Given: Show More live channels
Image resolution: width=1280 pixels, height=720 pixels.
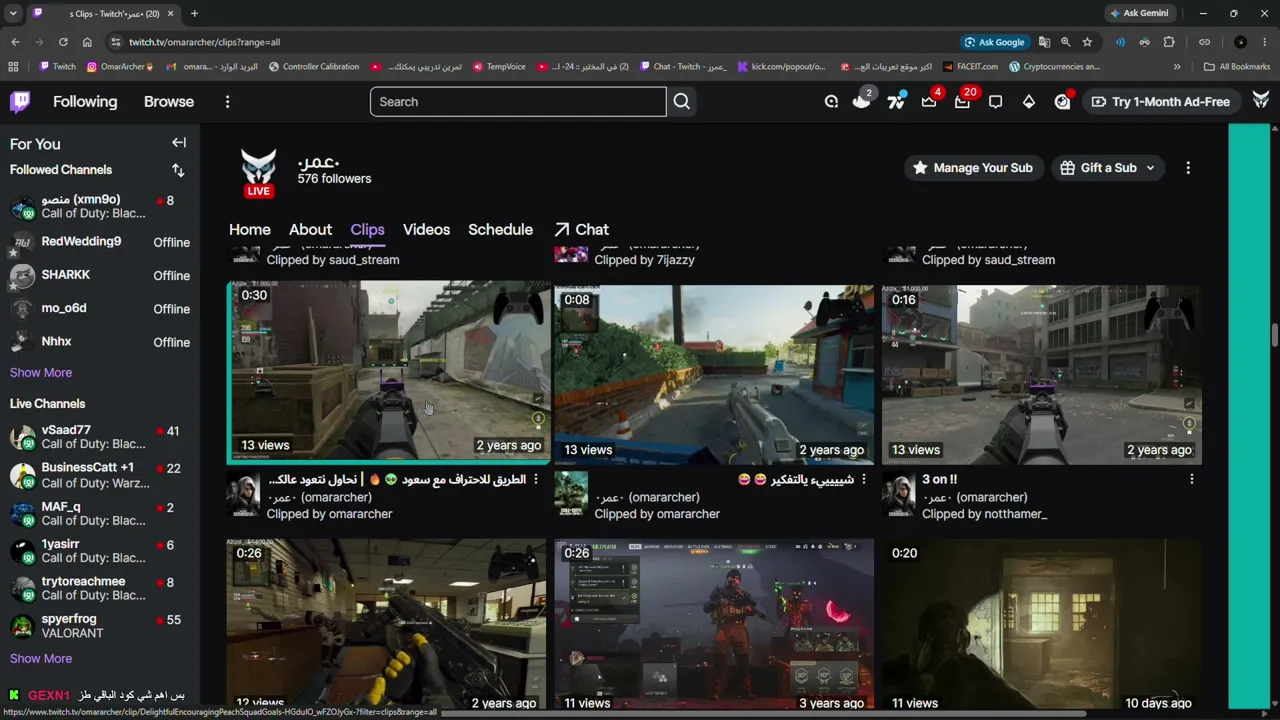Looking at the screenshot, I should [x=41, y=658].
